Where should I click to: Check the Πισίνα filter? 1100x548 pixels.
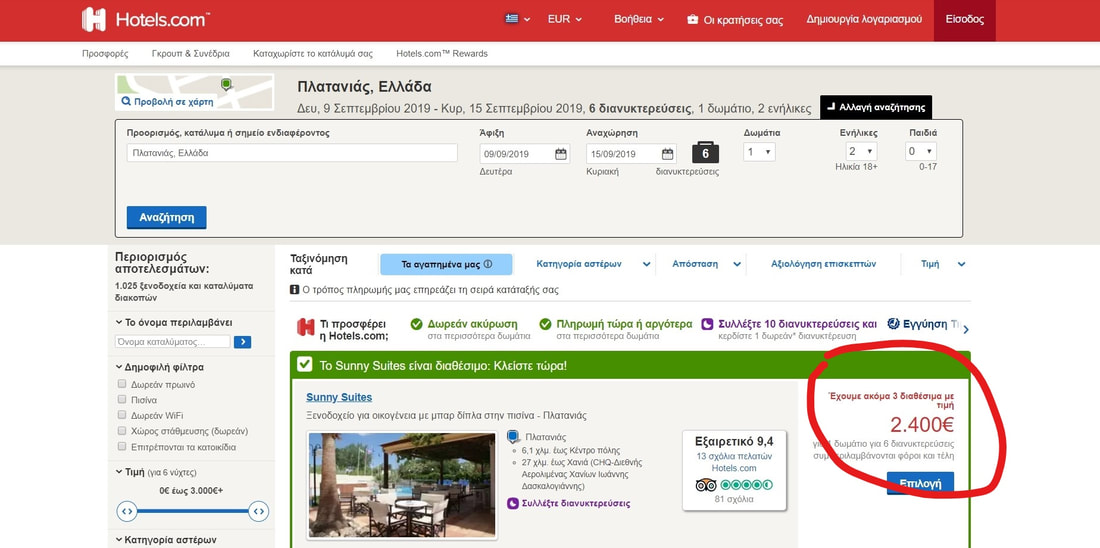(x=122, y=400)
